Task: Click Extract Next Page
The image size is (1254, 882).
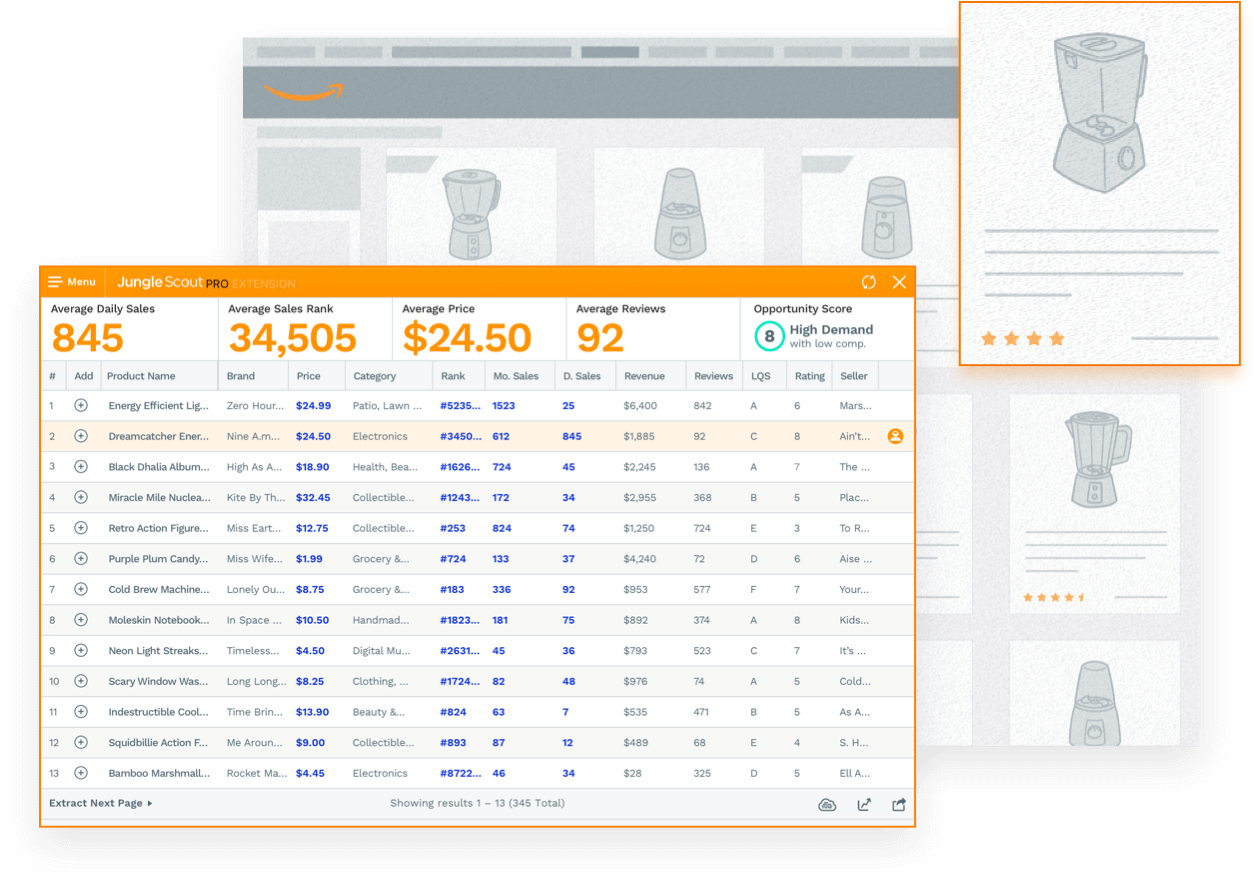Action: (100, 803)
